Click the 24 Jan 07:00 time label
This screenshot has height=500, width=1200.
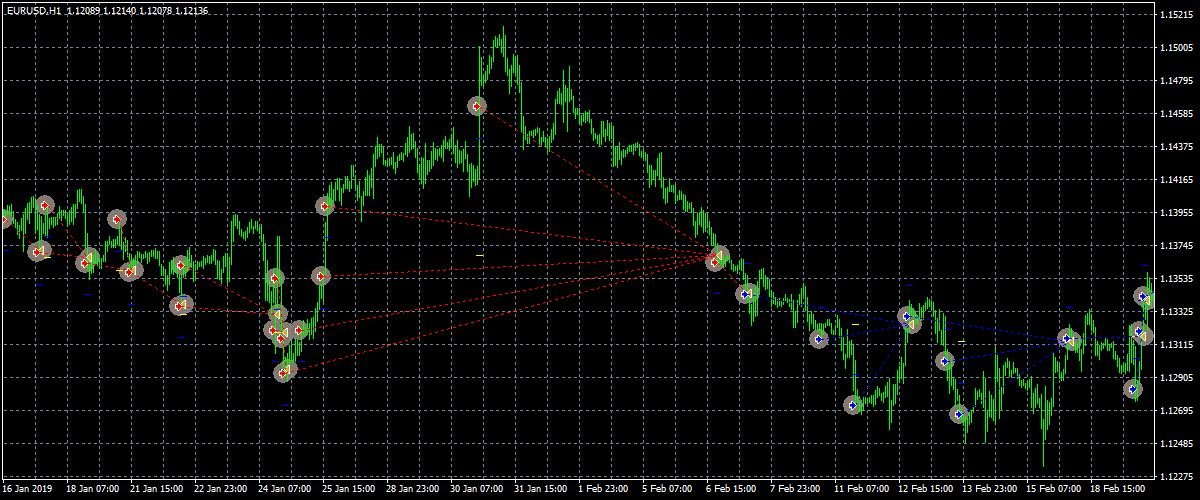[x=285, y=489]
